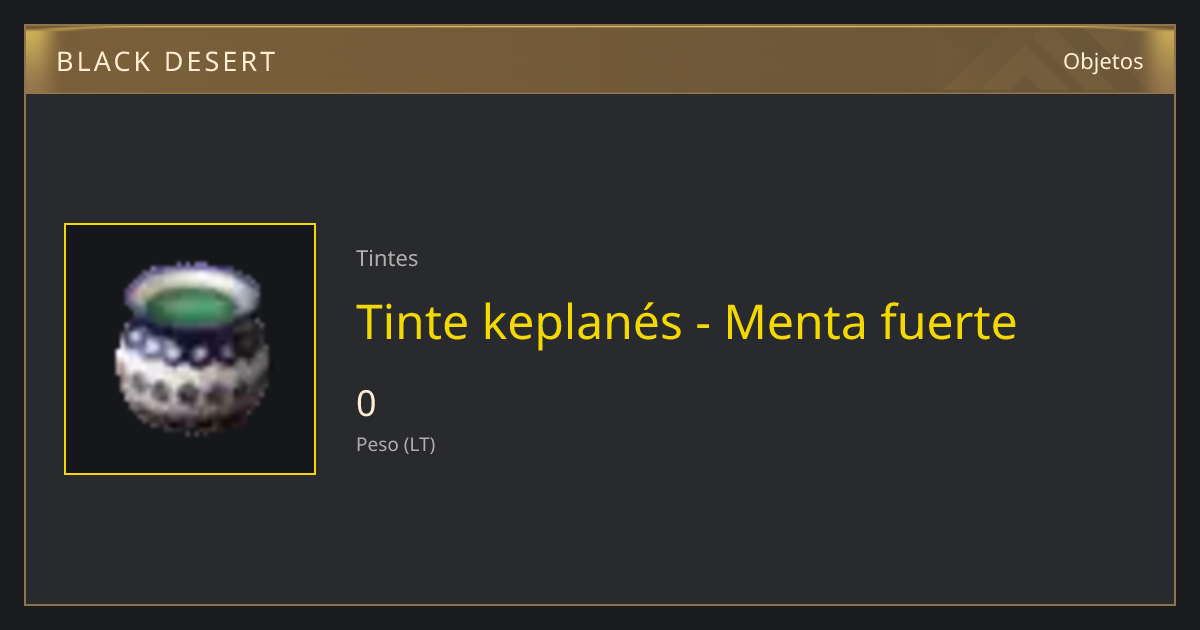Viewport: 1200px width, 630px height.
Task: Select the Tintes category label
Action: tap(387, 258)
